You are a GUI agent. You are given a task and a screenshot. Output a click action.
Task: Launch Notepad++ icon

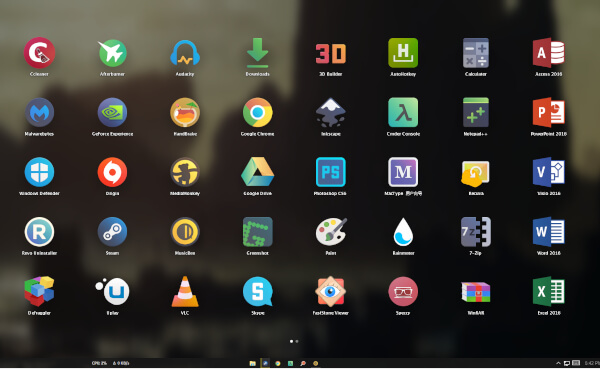pos(476,112)
